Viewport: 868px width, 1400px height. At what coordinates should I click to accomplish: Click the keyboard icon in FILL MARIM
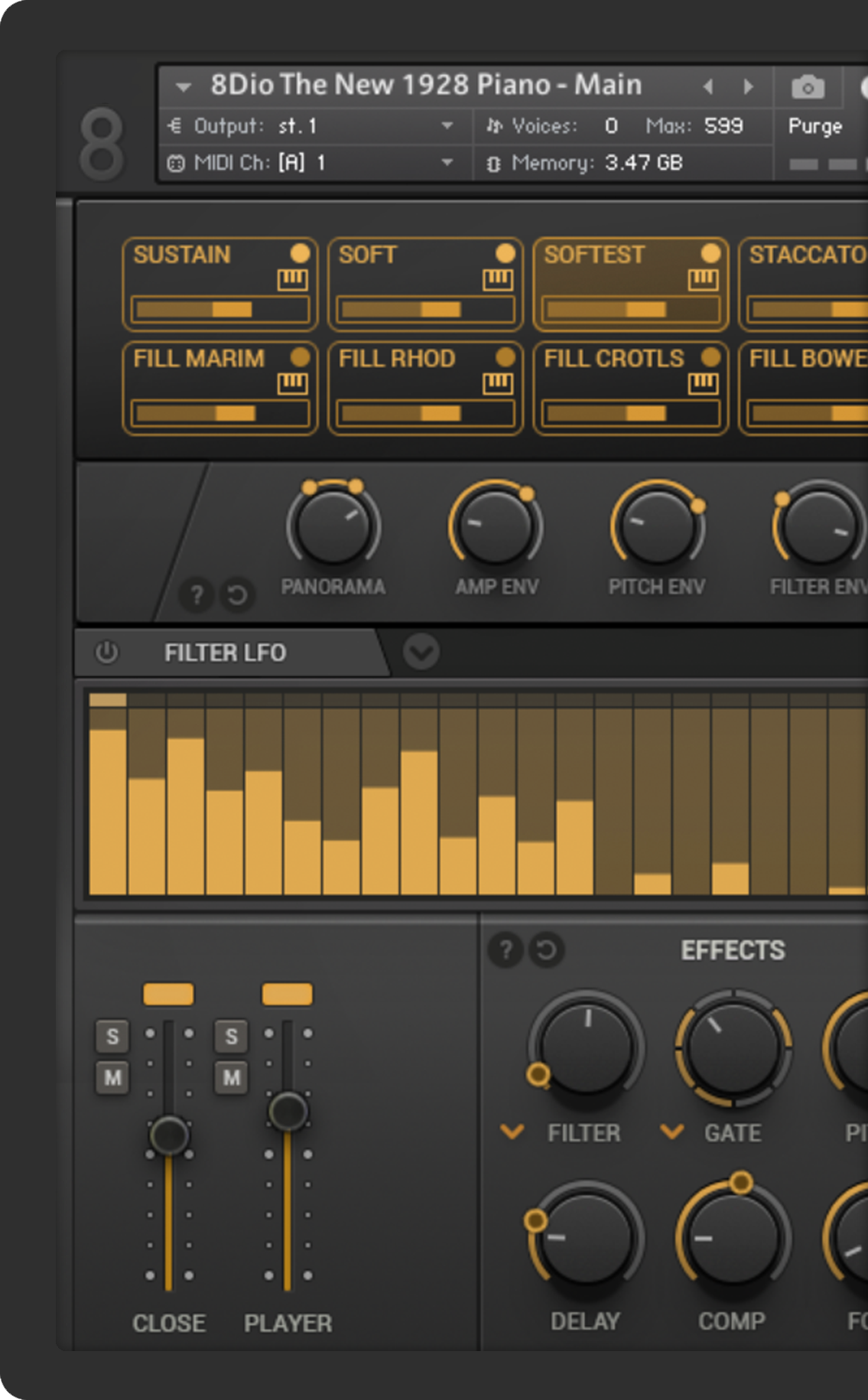(292, 383)
